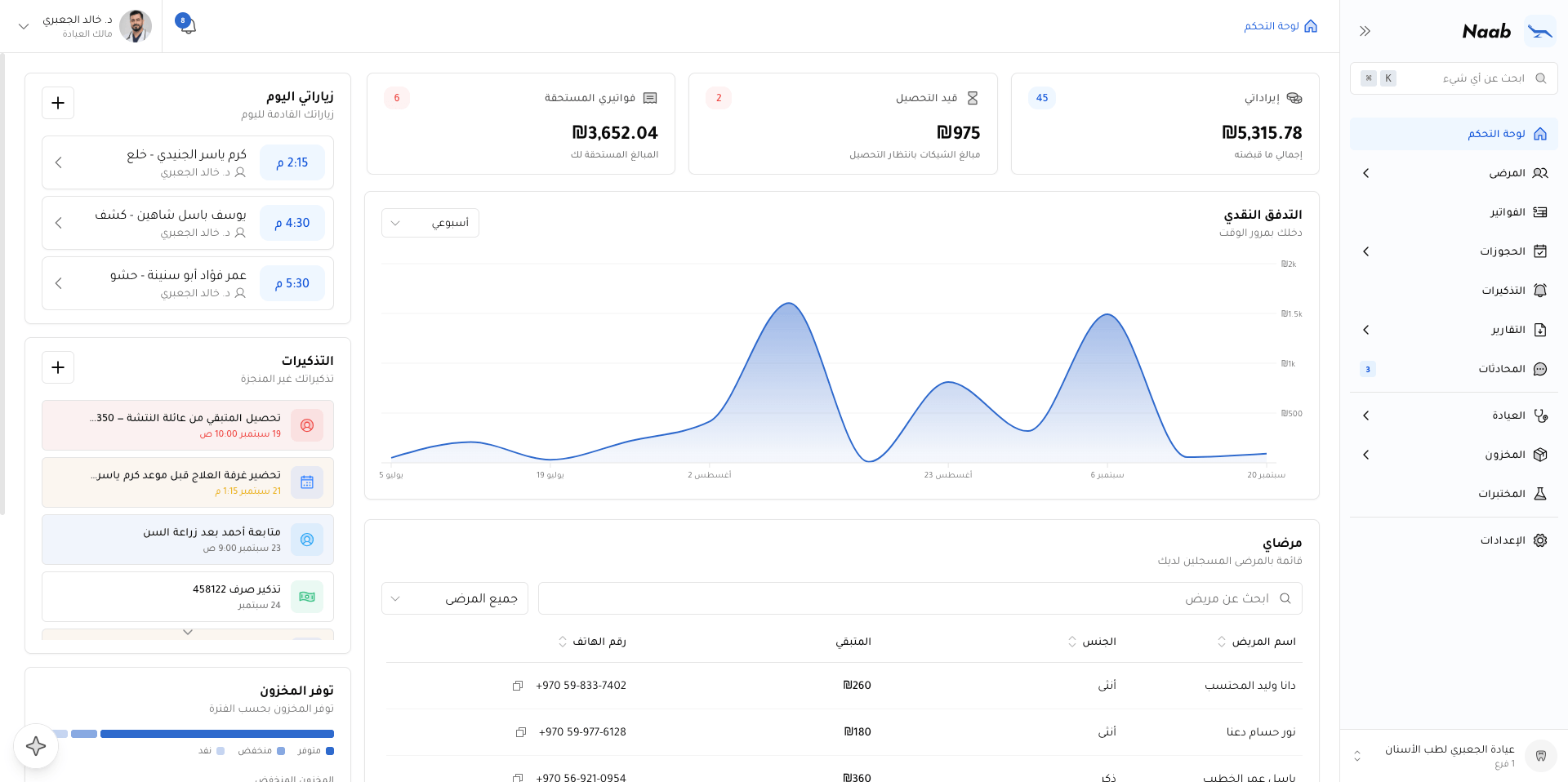
Task: Open the notifications bell icon
Action: pyautogui.click(x=187, y=24)
